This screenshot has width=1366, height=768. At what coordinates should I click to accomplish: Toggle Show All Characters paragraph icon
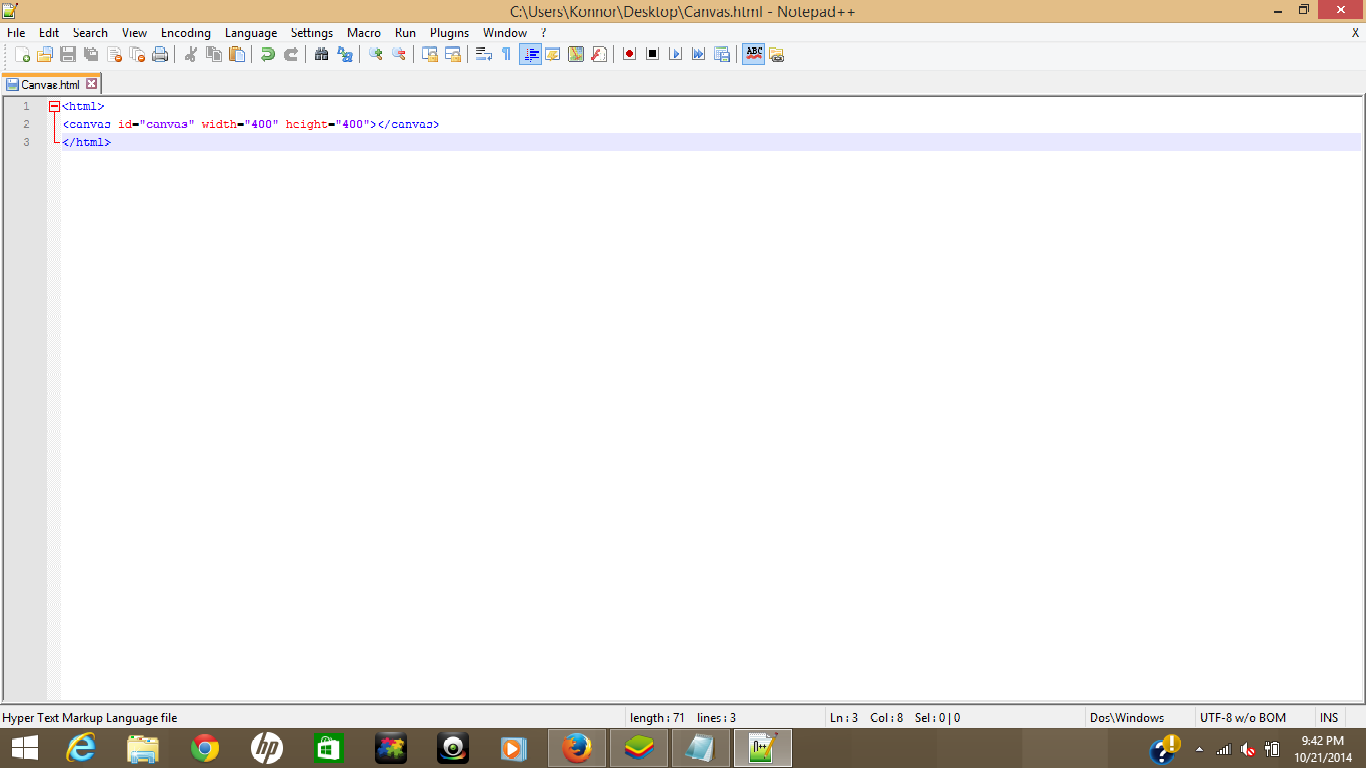pos(505,54)
